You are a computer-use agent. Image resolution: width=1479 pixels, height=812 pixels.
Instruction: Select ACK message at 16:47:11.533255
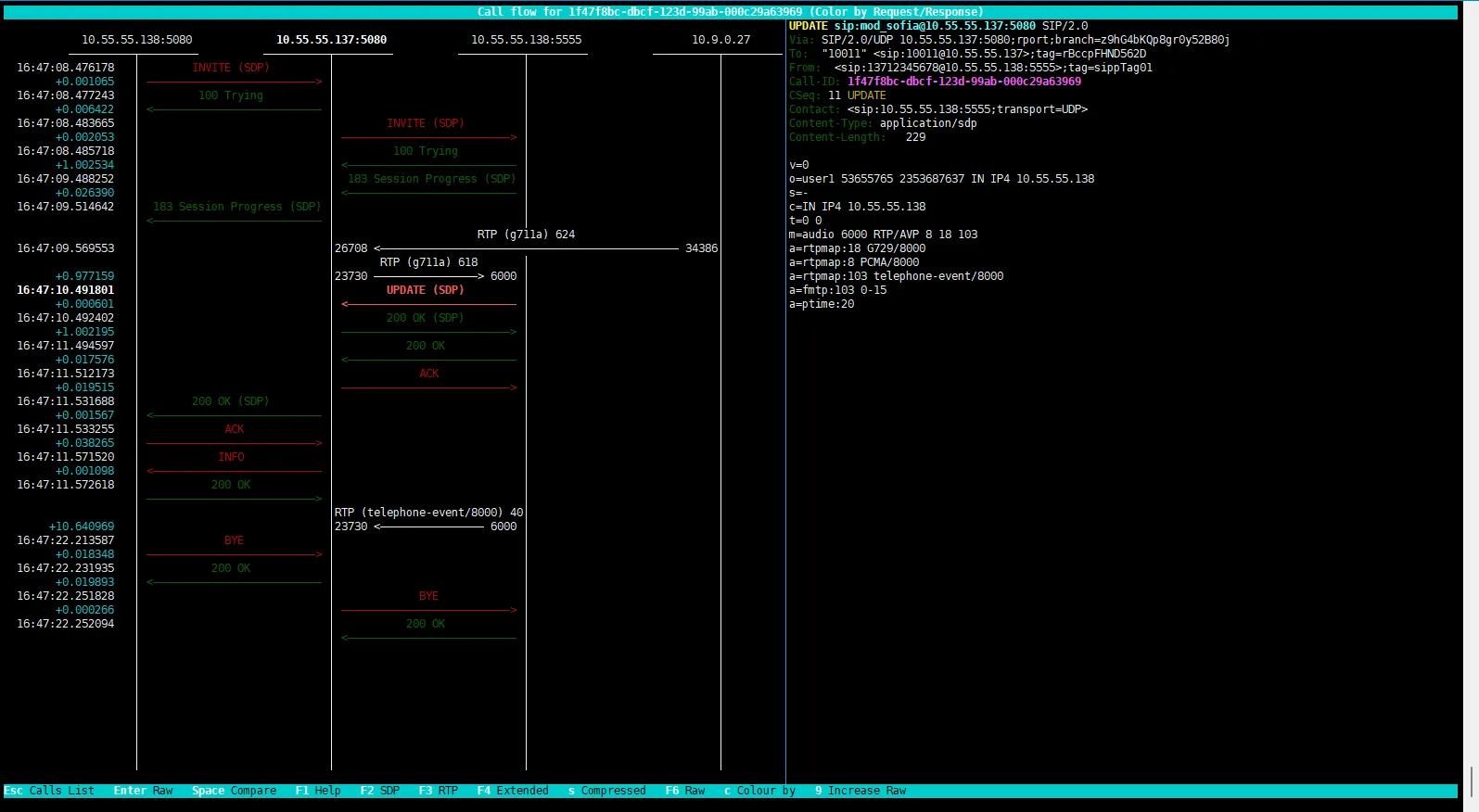[234, 429]
